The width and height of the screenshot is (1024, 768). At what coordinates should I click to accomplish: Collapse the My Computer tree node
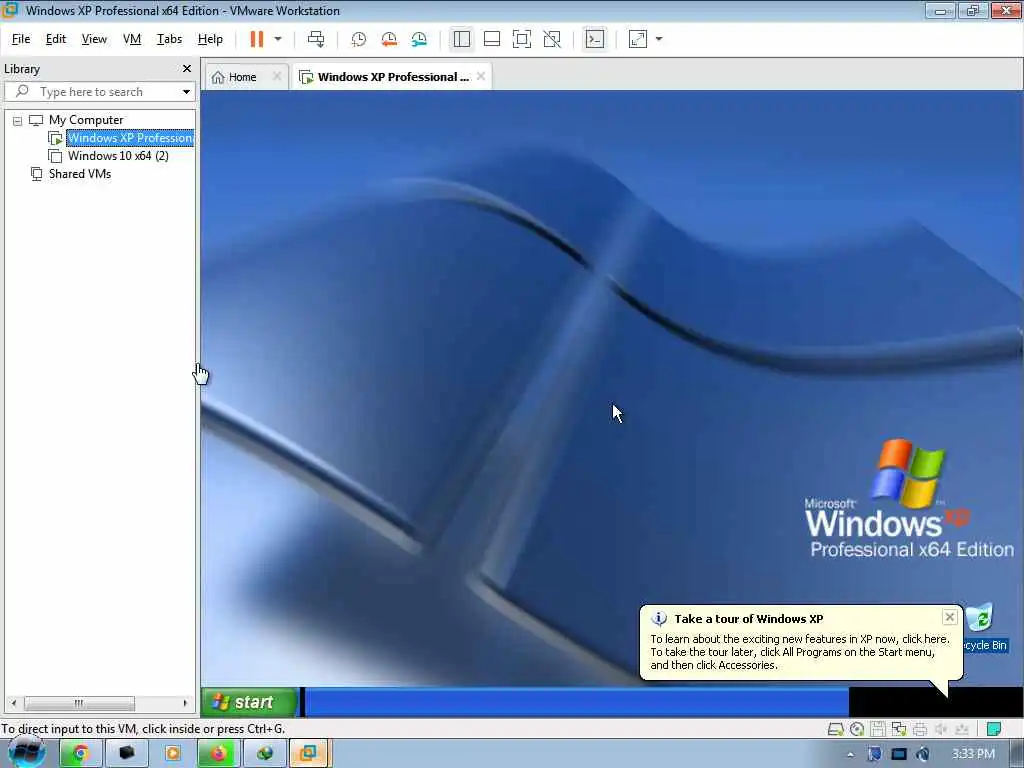tap(18, 121)
